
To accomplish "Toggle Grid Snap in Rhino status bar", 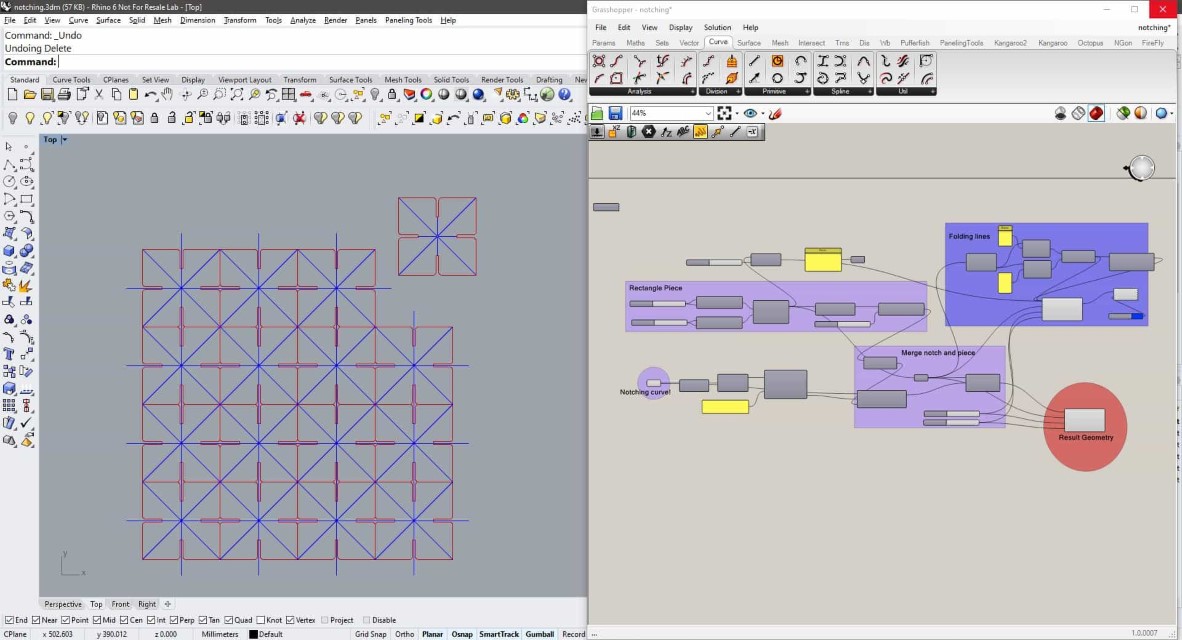I will coord(370,634).
